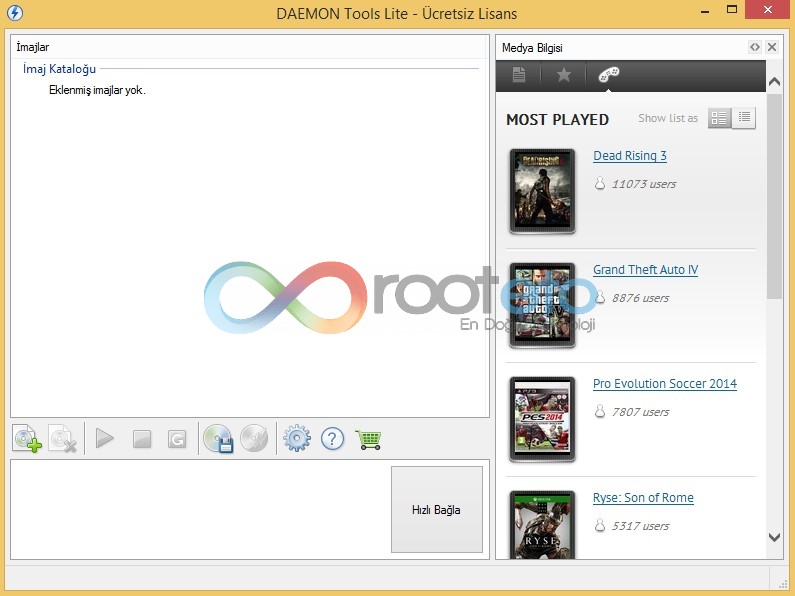Open Help with the question mark icon
This screenshot has height=596, width=795.
(x=333, y=438)
